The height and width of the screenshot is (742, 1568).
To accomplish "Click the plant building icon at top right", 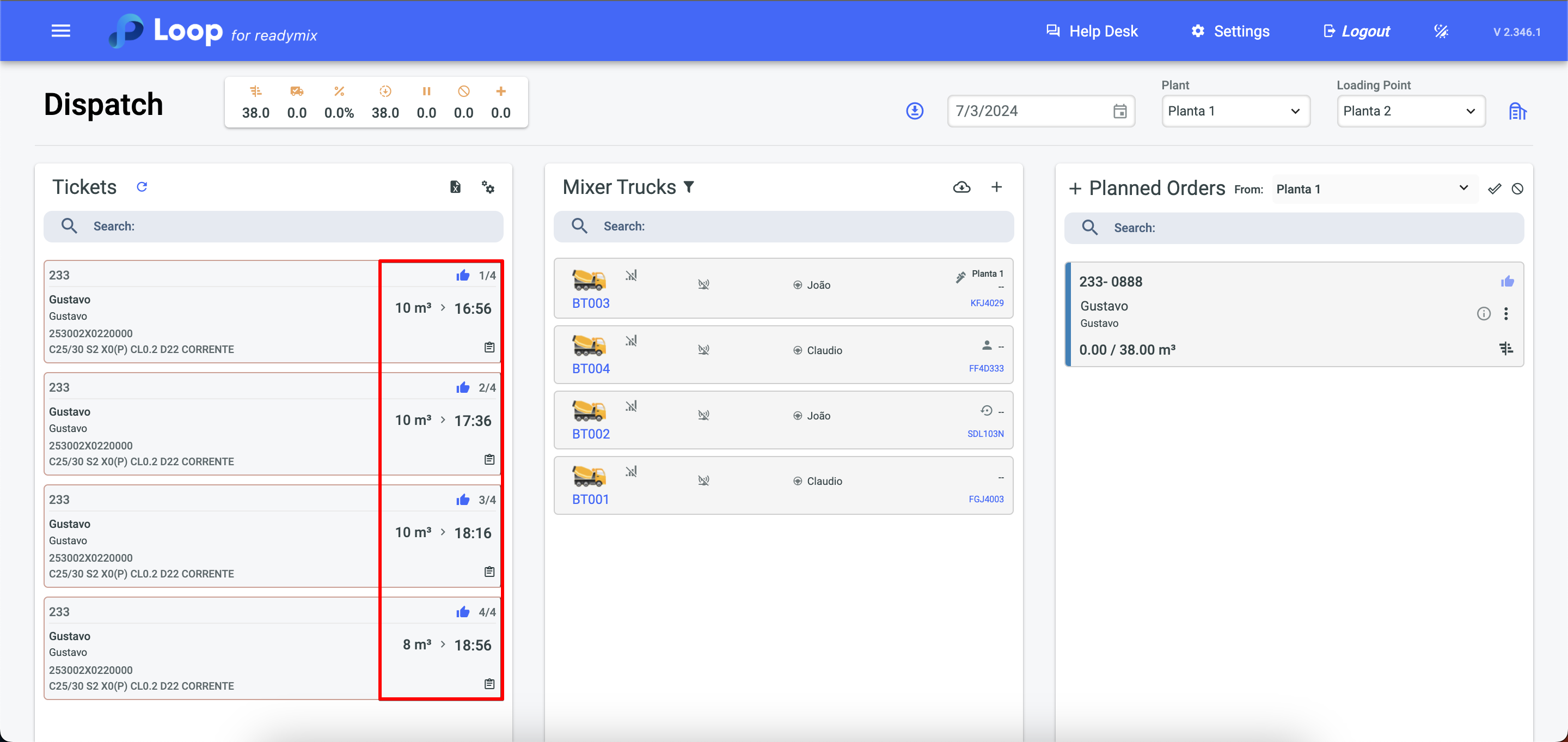I will pyautogui.click(x=1517, y=112).
